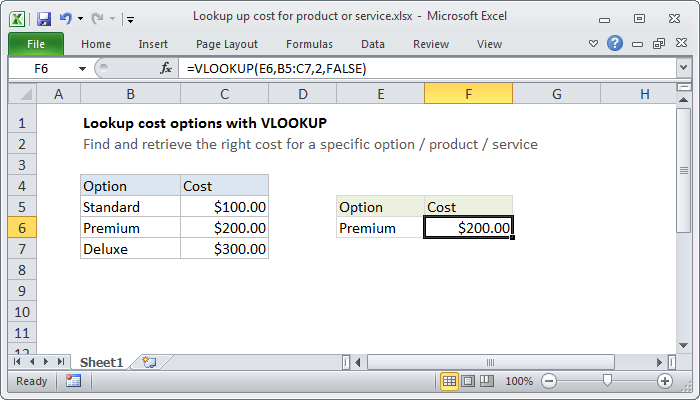Select row 6 header
700x400 pixels.
[22, 228]
